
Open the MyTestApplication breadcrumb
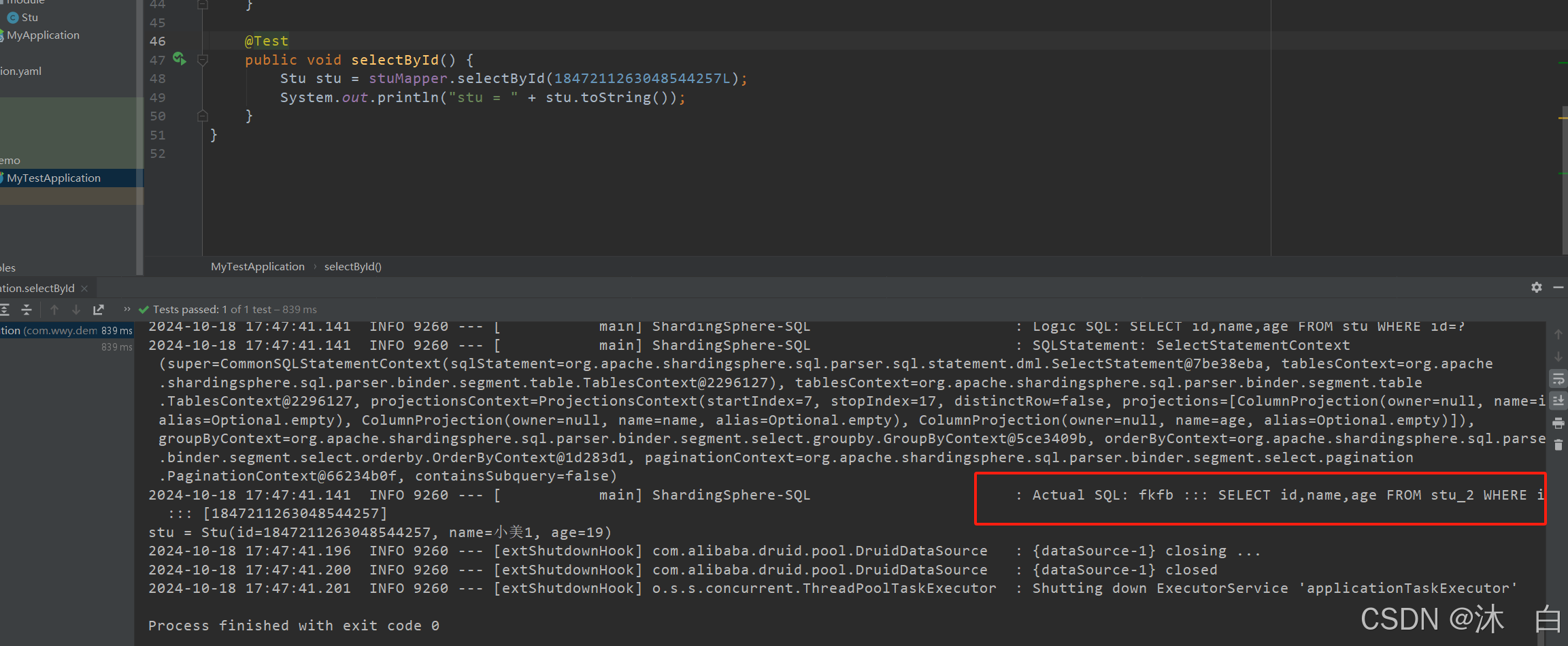pos(257,266)
